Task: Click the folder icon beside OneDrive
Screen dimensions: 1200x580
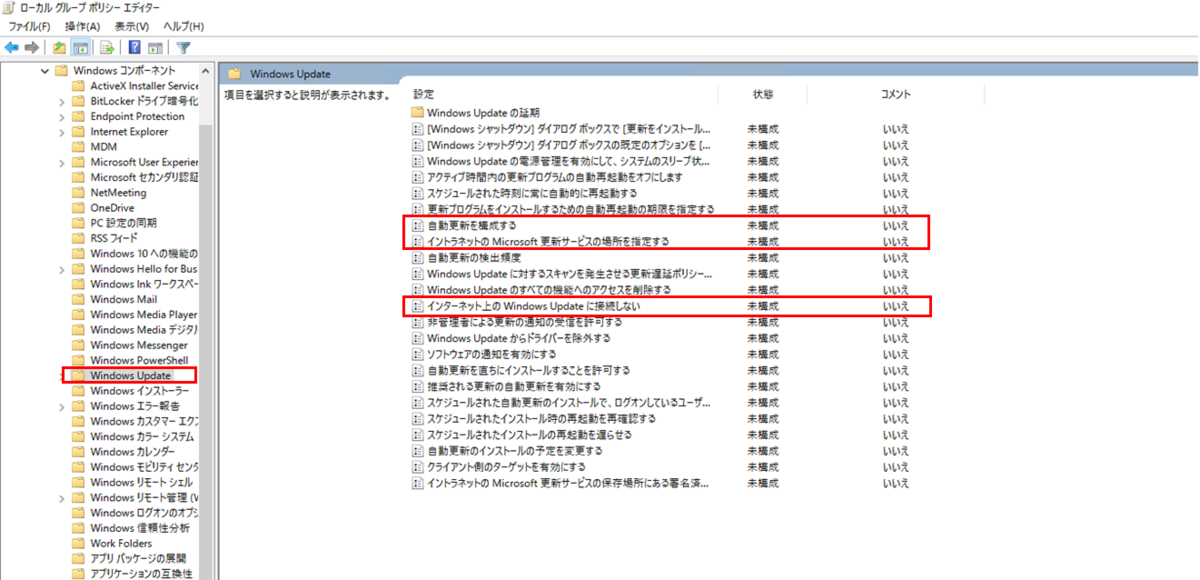Action: pyautogui.click(x=79, y=207)
